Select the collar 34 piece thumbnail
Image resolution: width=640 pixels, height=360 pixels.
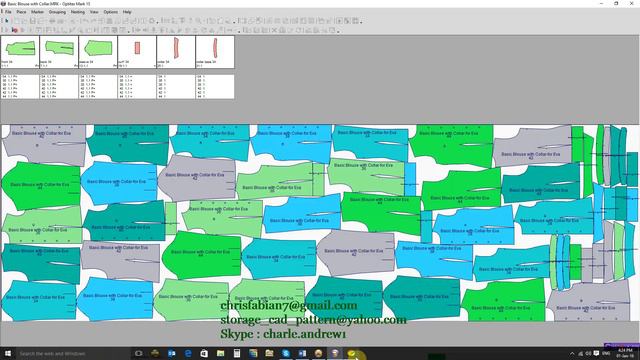(x=176, y=52)
